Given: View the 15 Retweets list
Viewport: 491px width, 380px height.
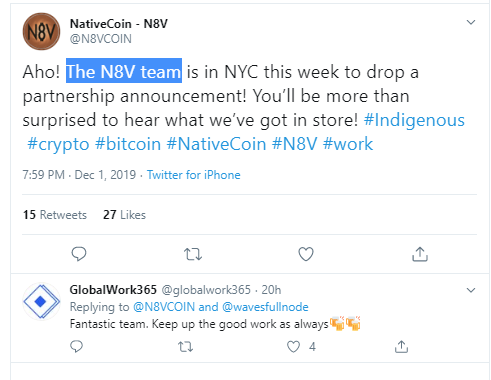Looking at the screenshot, I should point(55,215).
